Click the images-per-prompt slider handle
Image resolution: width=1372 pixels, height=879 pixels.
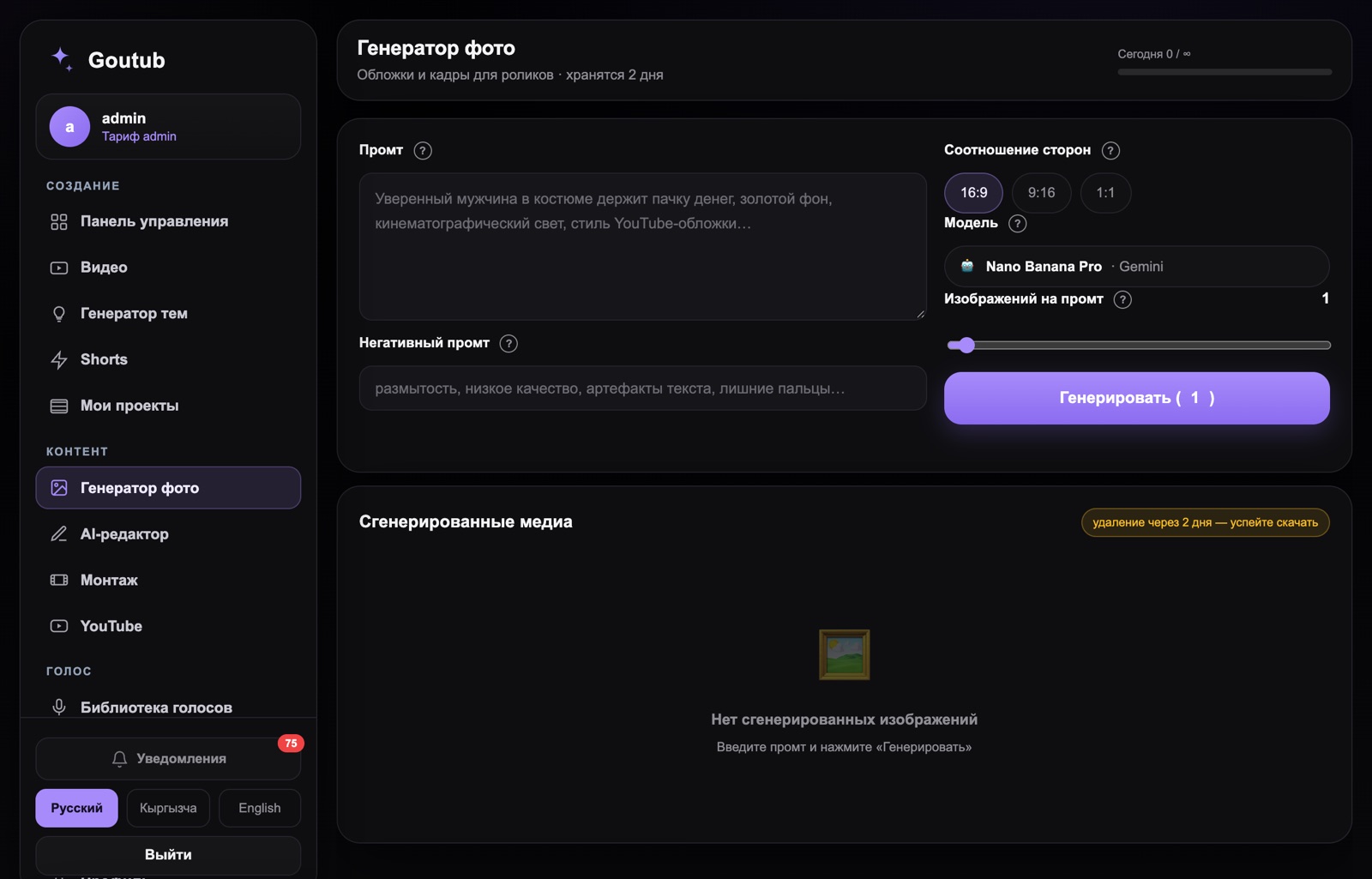(966, 345)
